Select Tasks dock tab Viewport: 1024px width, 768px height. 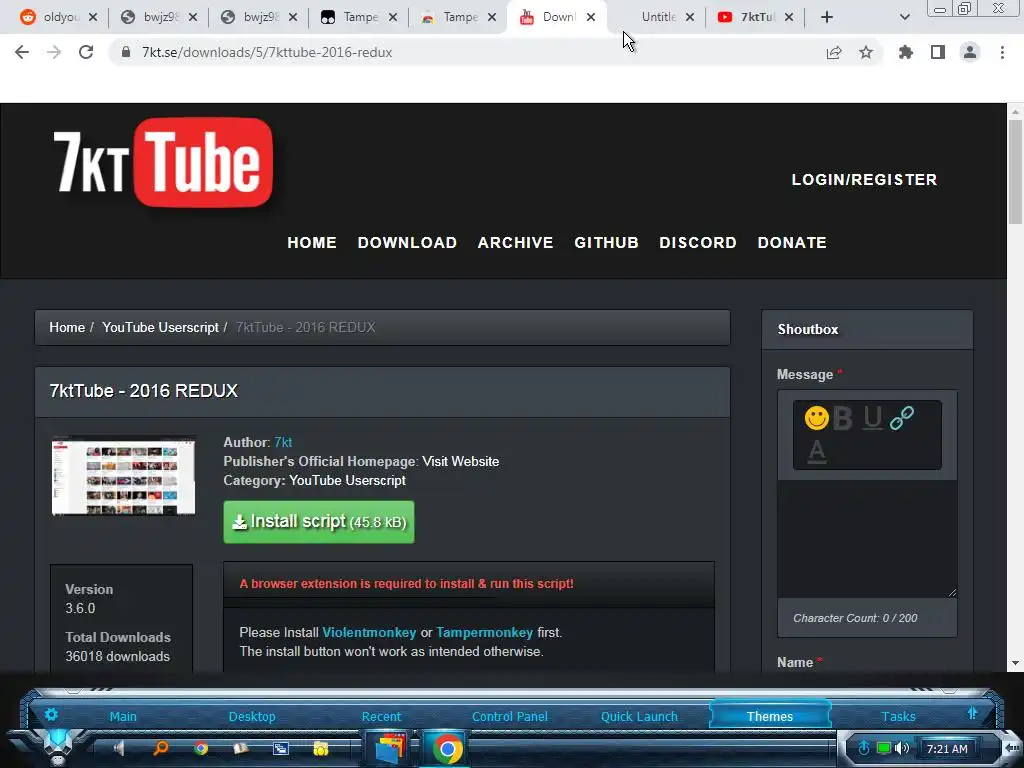[899, 716]
